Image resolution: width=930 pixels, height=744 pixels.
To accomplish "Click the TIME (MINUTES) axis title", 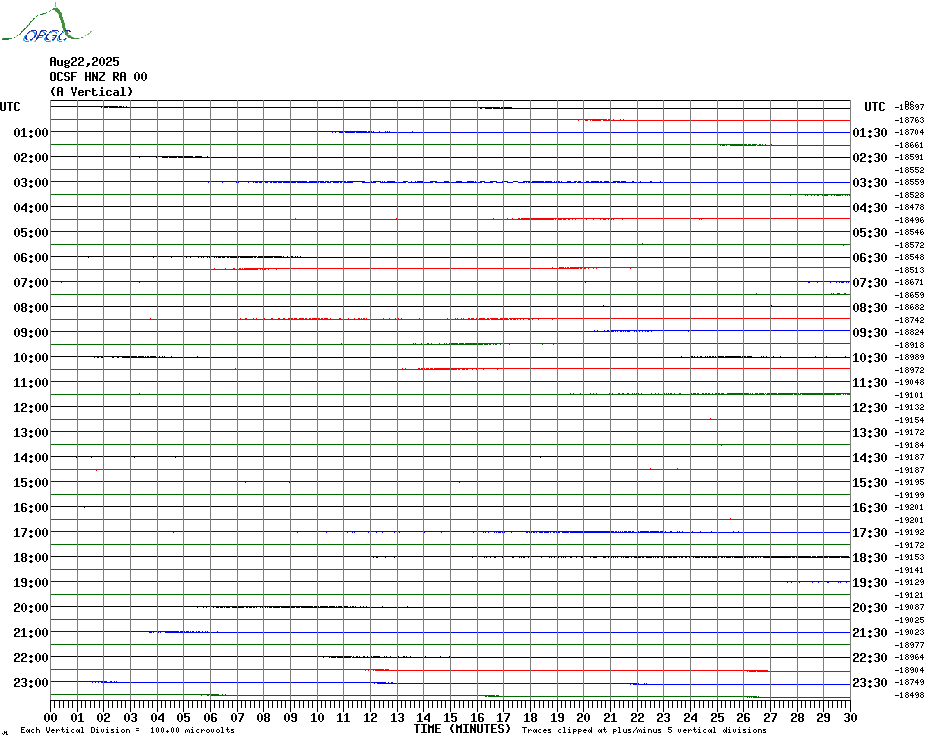I will tap(463, 729).
